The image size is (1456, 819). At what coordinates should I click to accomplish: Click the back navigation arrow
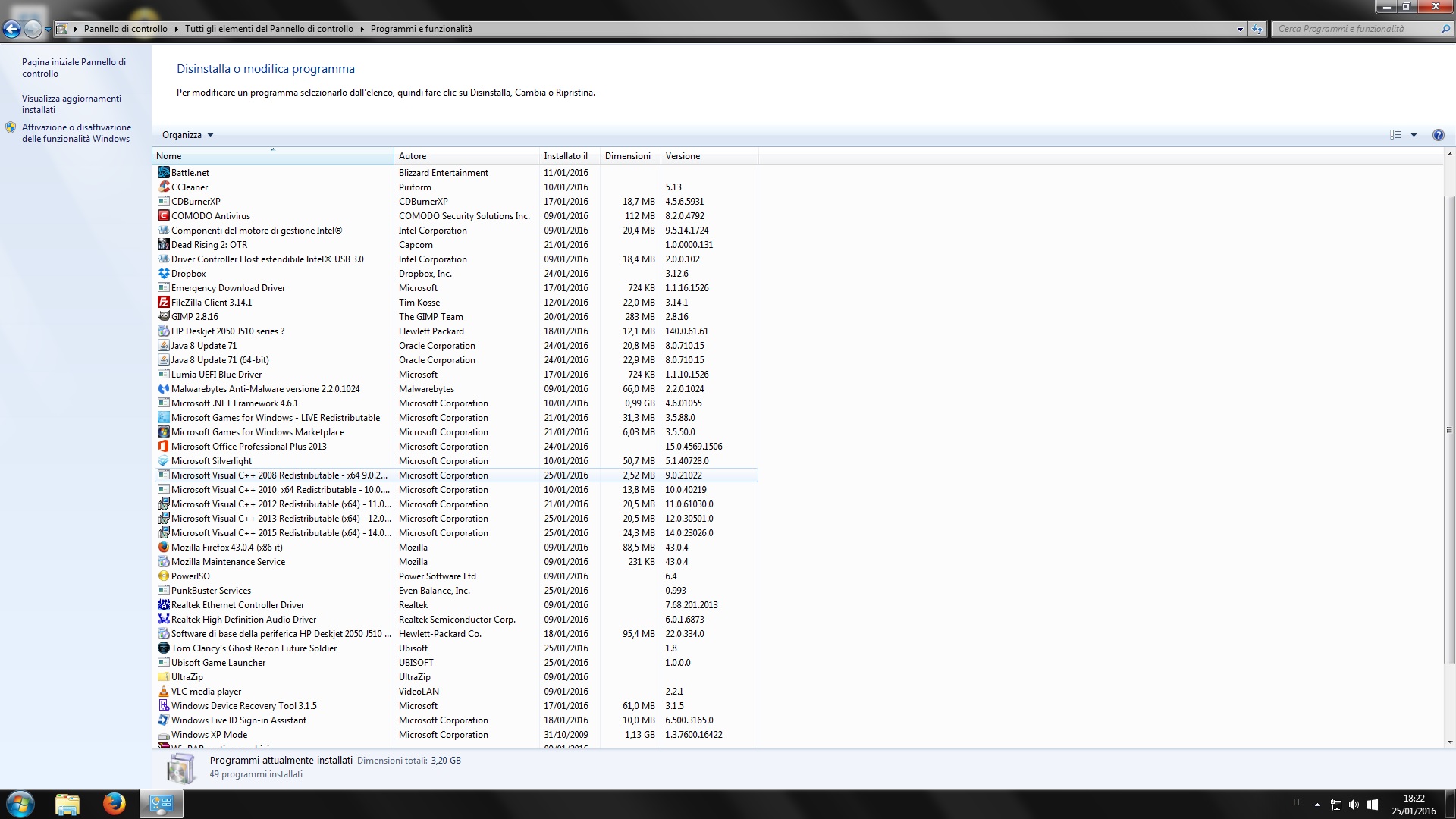[11, 29]
